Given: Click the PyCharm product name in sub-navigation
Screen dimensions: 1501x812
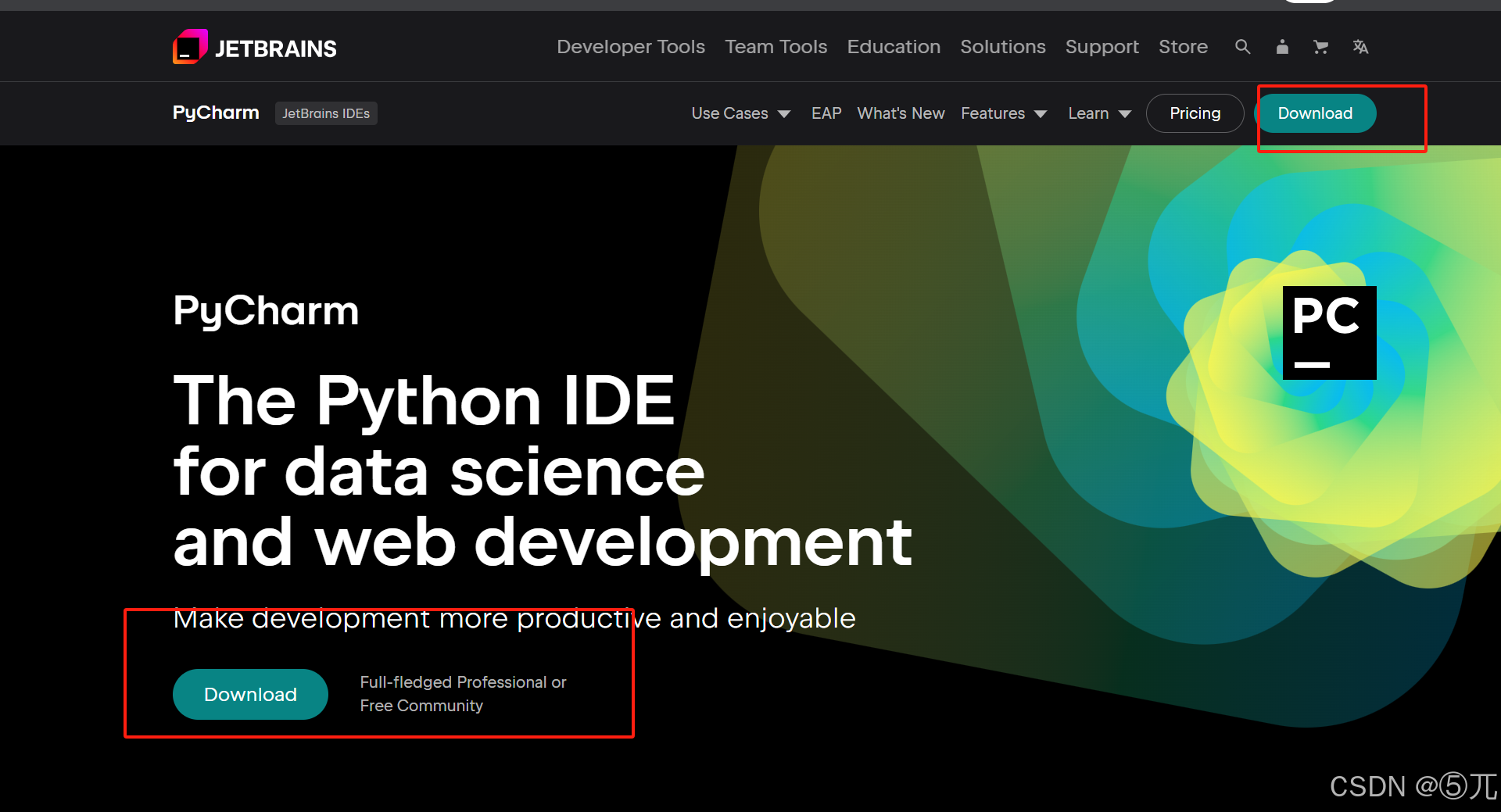Looking at the screenshot, I should [x=216, y=113].
